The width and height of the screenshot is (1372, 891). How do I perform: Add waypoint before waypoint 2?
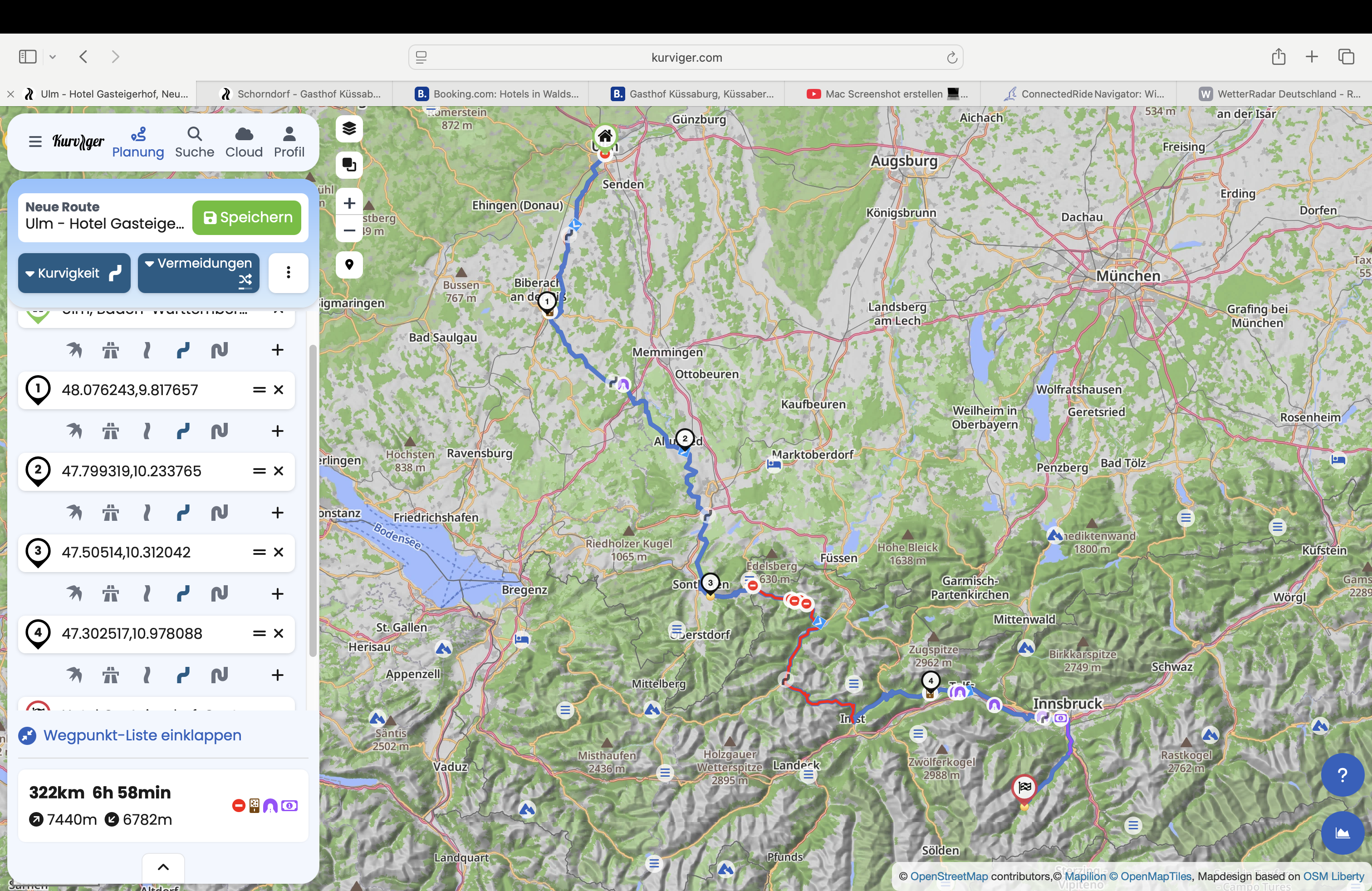pos(277,431)
